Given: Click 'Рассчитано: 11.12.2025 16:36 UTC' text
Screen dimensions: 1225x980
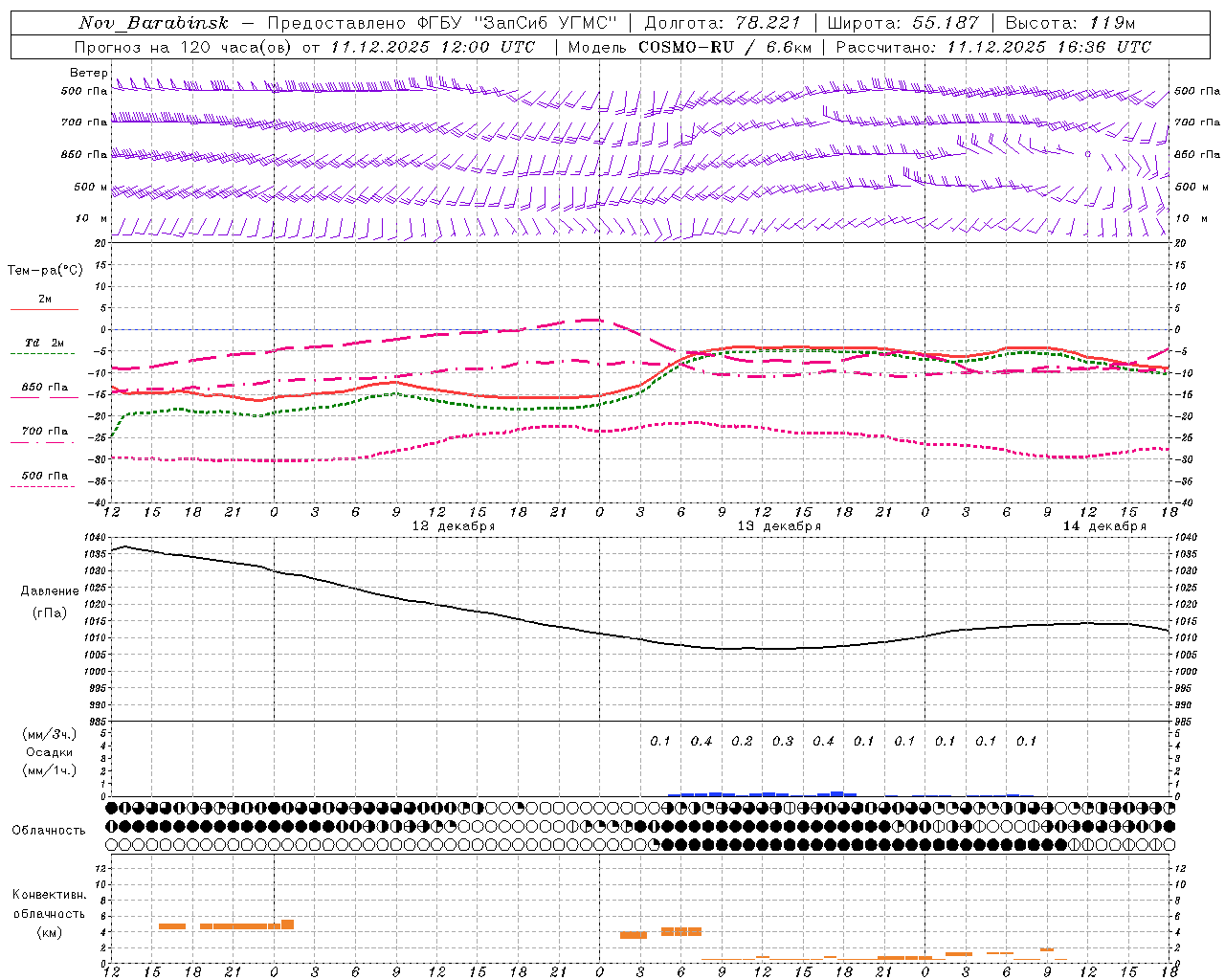Looking at the screenshot, I should point(993,47).
